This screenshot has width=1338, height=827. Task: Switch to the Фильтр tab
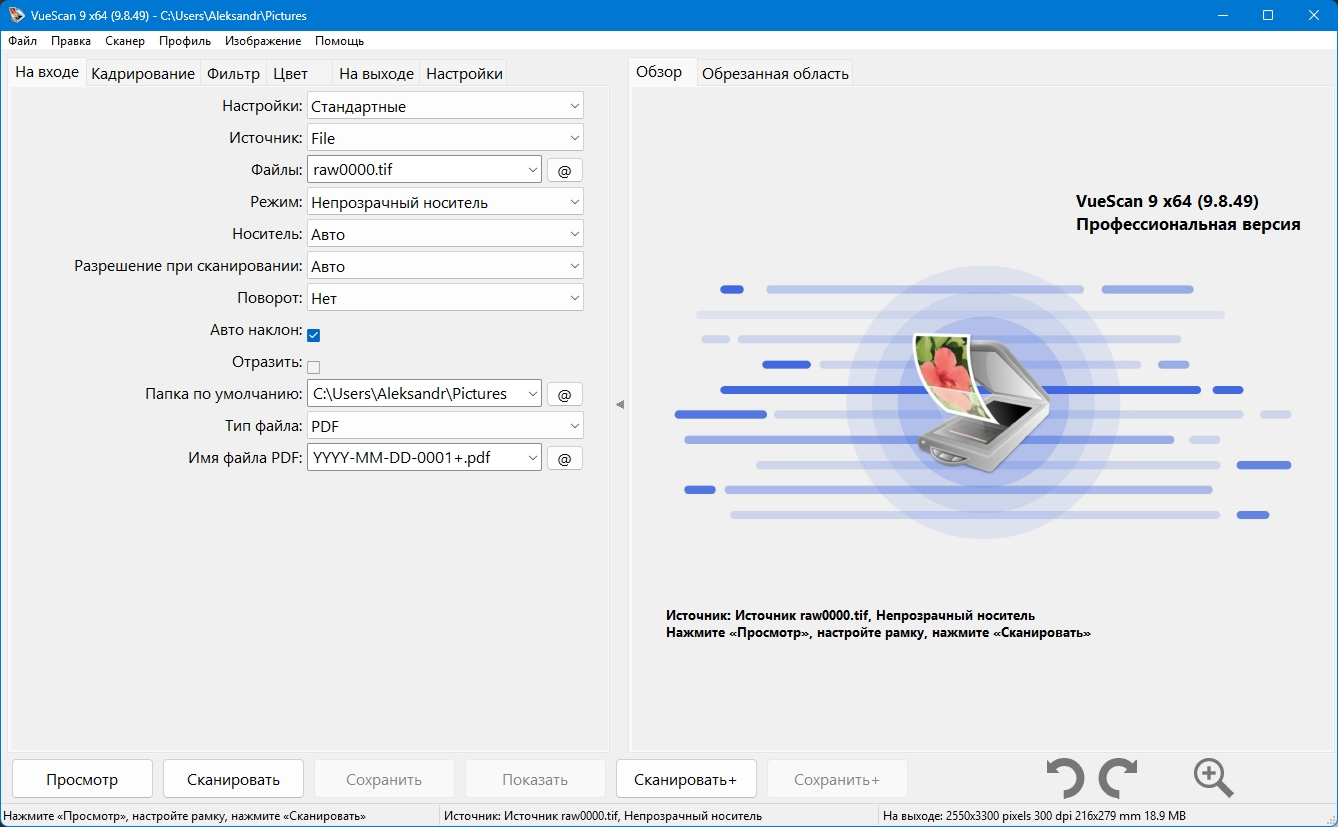tap(233, 73)
